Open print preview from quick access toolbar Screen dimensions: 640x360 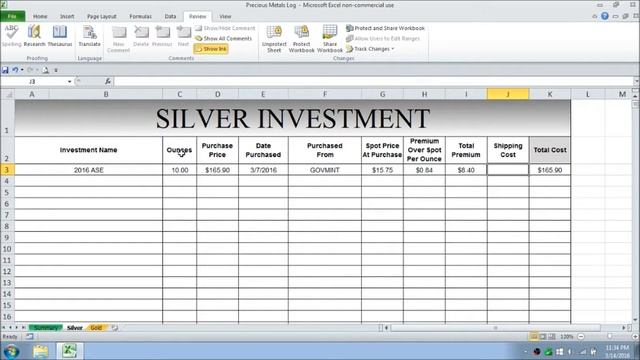45,70
